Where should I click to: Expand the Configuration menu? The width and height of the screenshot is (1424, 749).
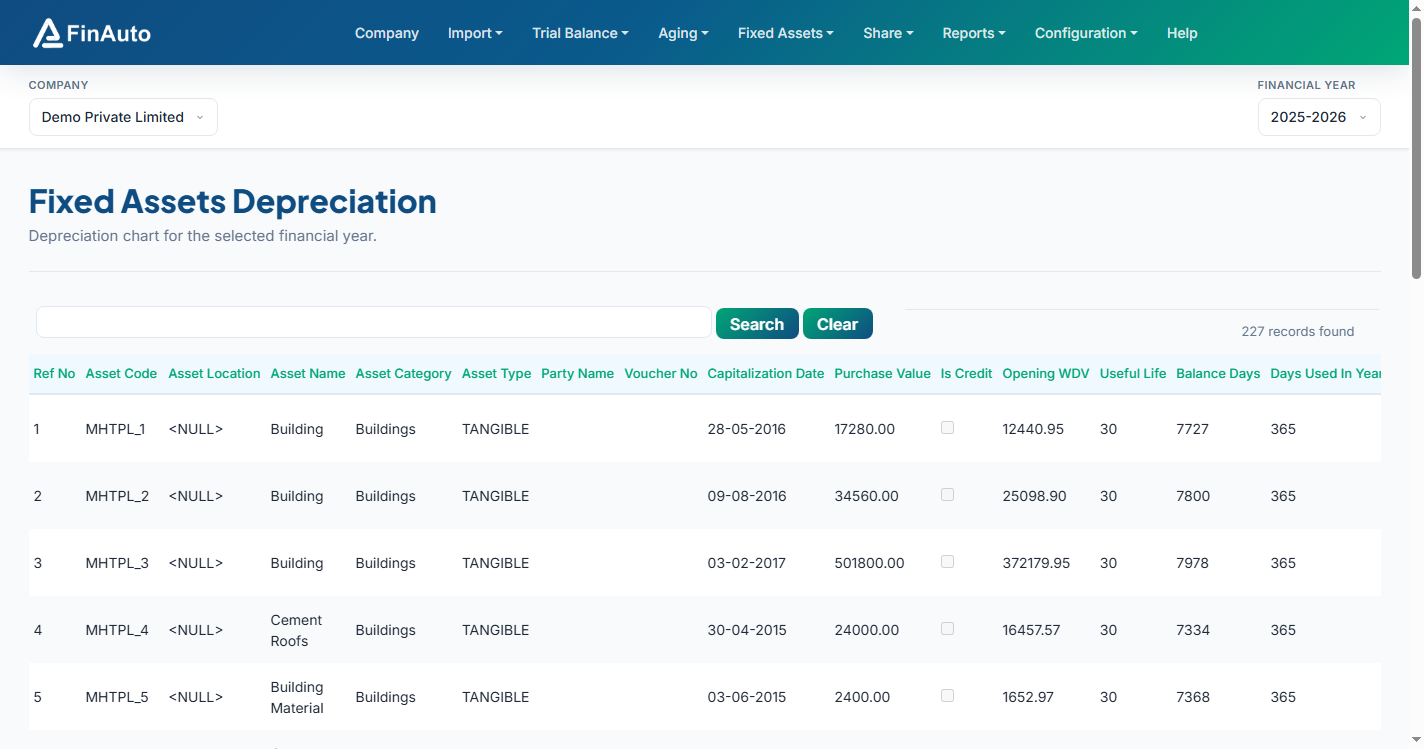pos(1086,33)
